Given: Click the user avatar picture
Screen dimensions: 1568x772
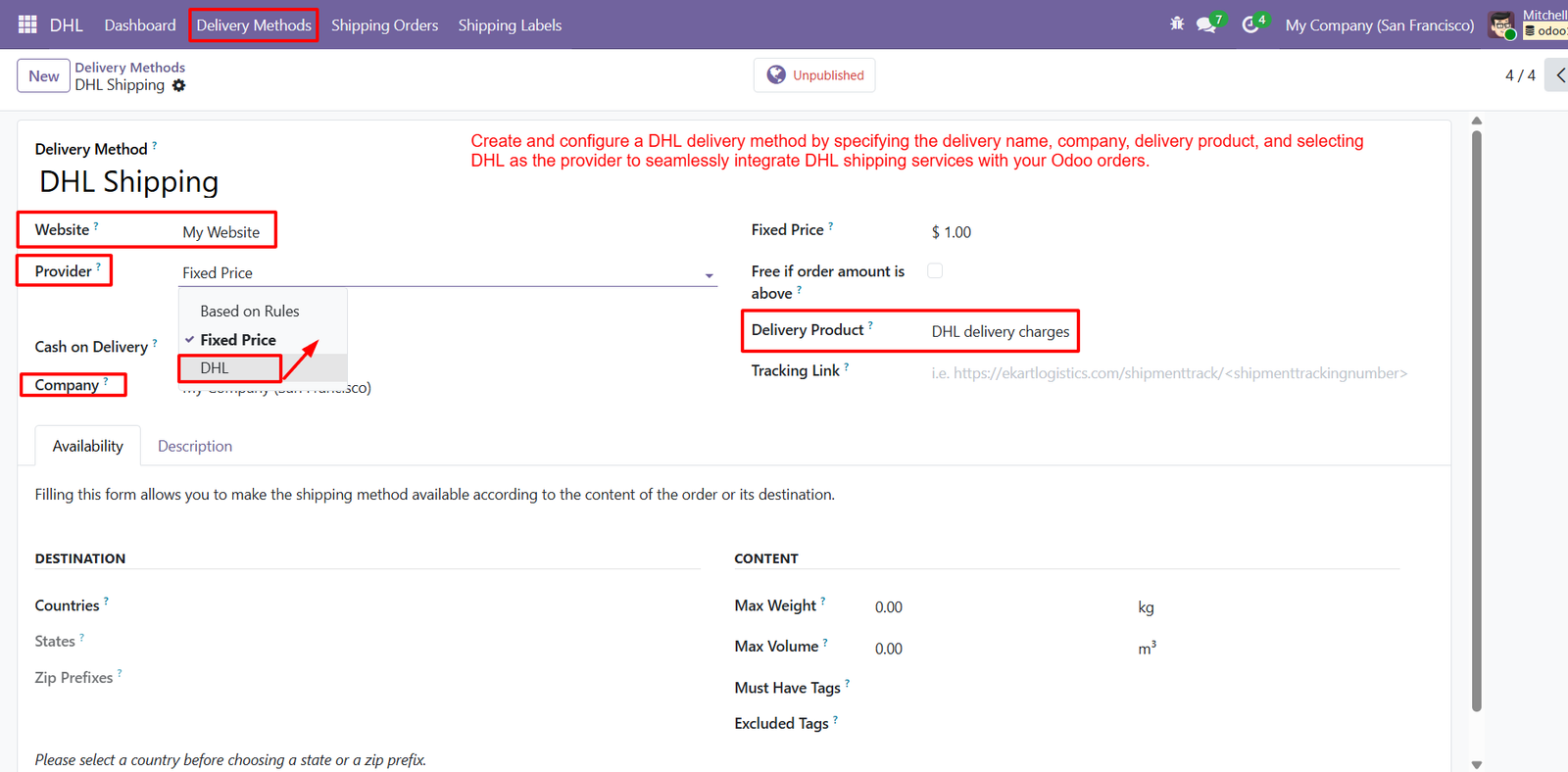Looking at the screenshot, I should click(x=1501, y=25).
